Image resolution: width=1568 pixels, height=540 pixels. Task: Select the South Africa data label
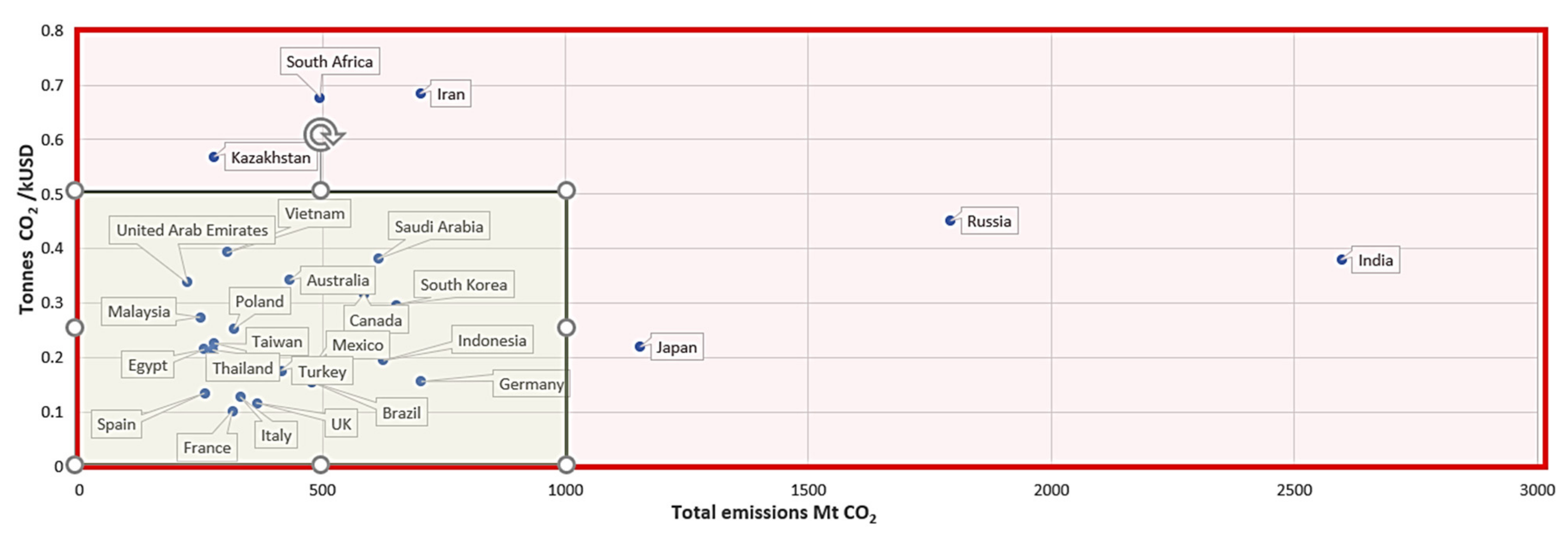tap(329, 61)
